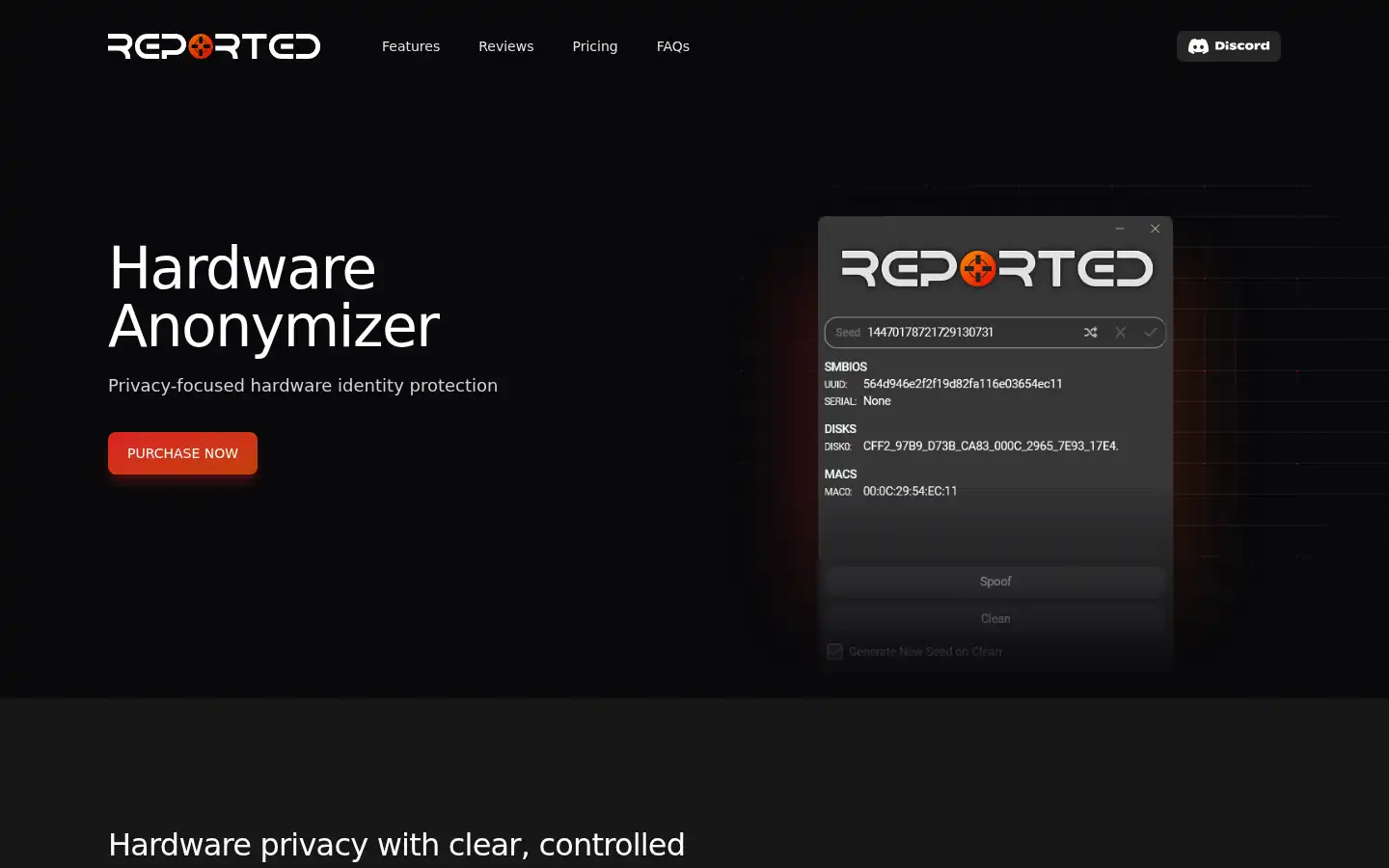Jump to the FAQs section
Screen dimensions: 1389x868
pyautogui.click(x=673, y=46)
